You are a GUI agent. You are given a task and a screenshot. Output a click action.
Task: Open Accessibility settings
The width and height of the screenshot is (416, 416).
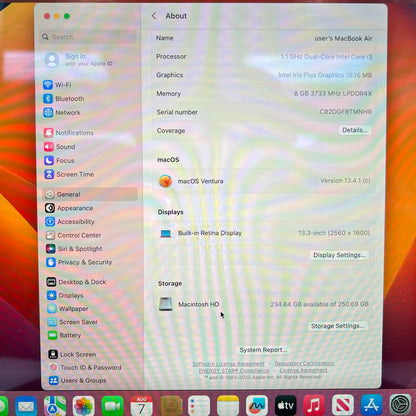[70, 222]
